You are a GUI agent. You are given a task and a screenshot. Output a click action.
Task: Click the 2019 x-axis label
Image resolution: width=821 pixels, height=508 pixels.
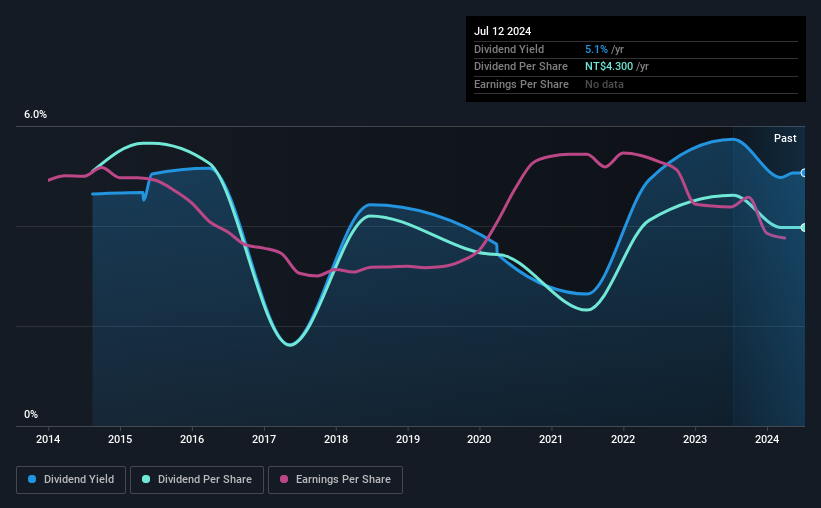click(x=408, y=439)
